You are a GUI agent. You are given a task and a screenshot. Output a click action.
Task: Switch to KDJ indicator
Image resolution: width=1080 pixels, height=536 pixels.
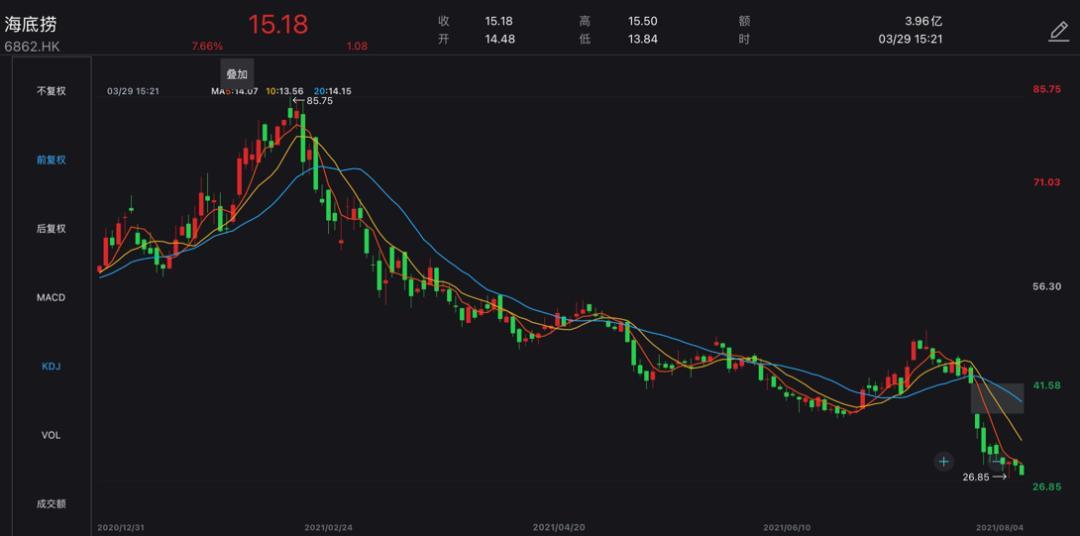[x=51, y=367]
